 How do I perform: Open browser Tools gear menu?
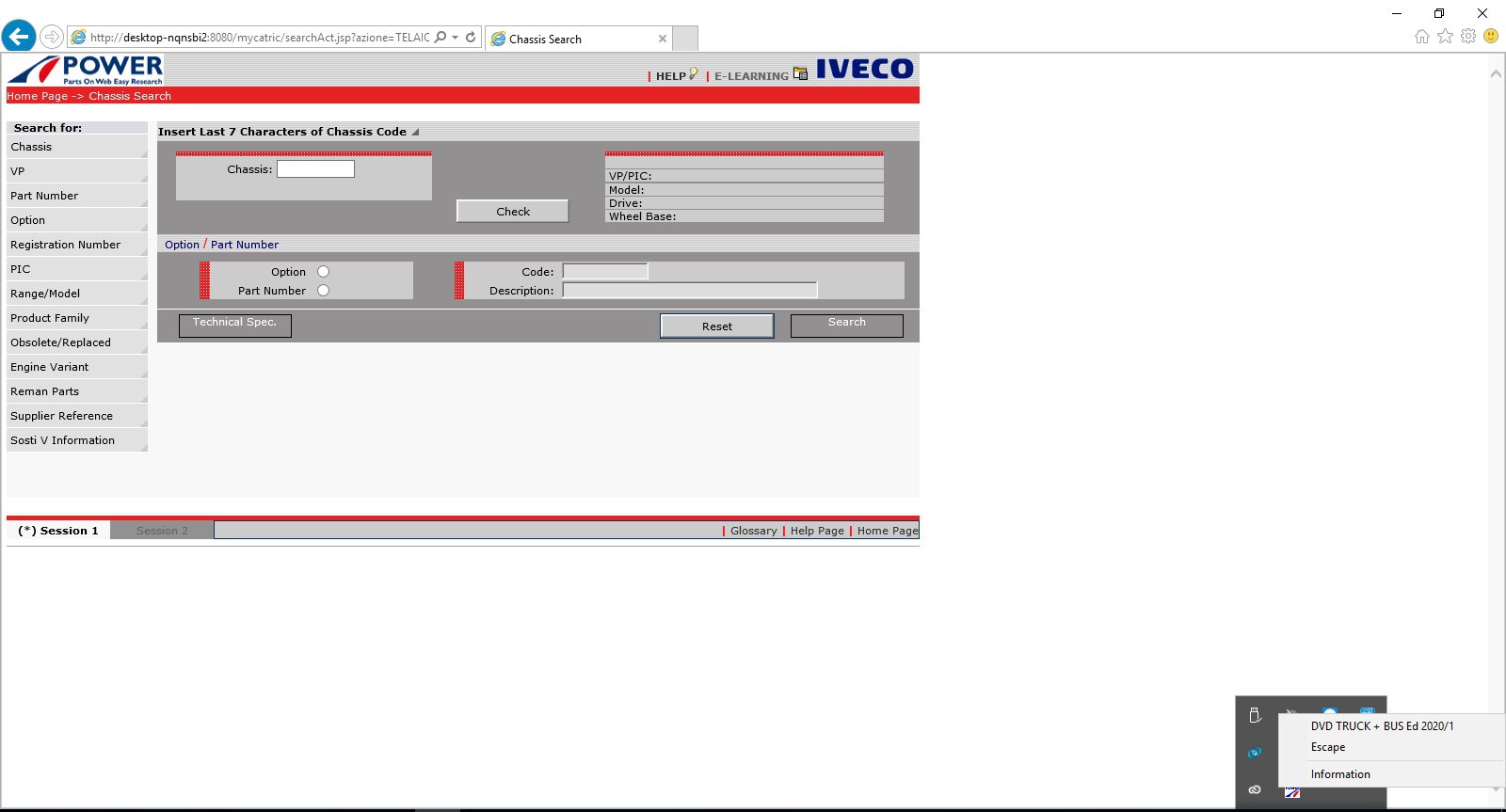(x=1468, y=37)
